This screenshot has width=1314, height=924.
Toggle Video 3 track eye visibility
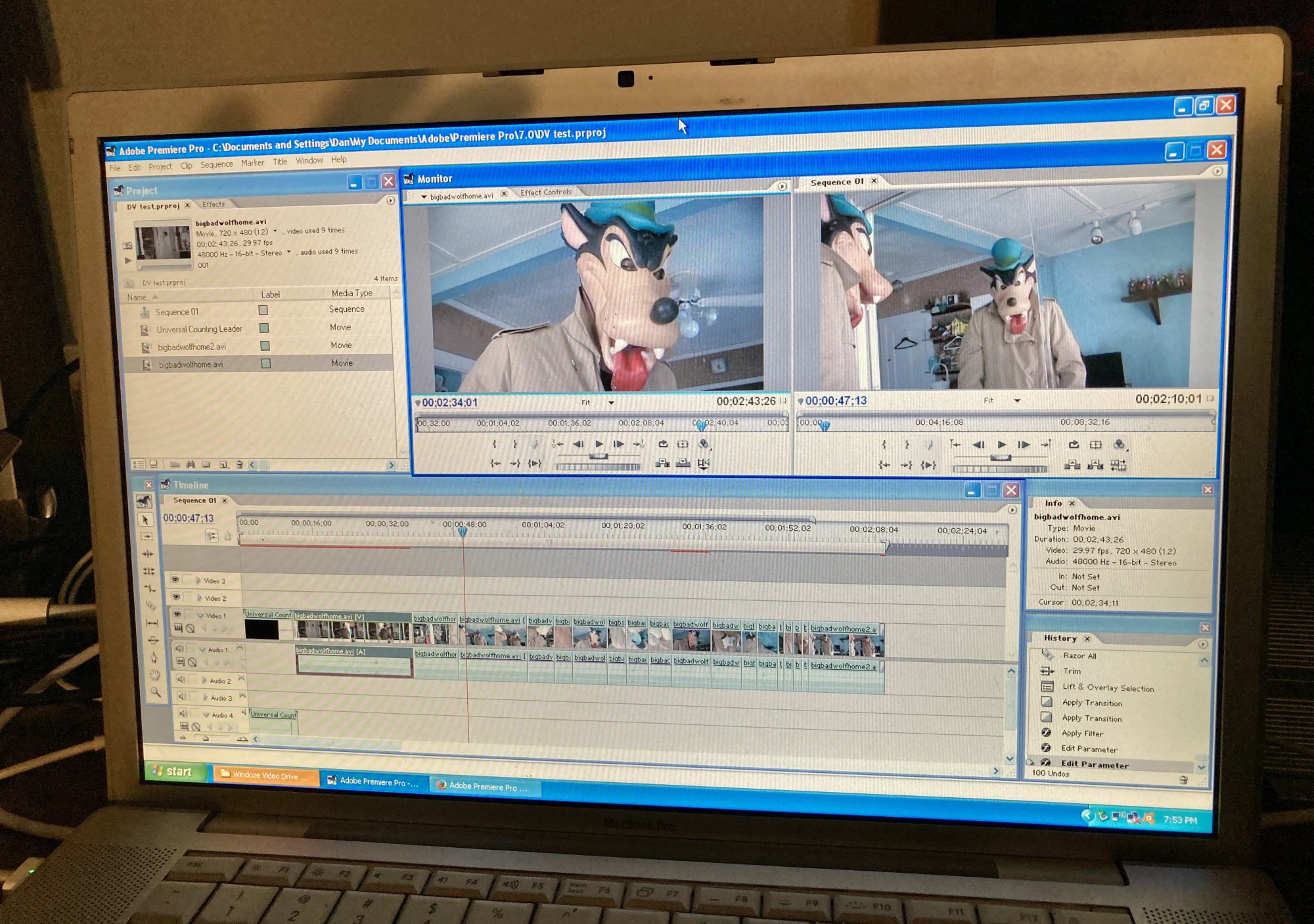(x=175, y=580)
